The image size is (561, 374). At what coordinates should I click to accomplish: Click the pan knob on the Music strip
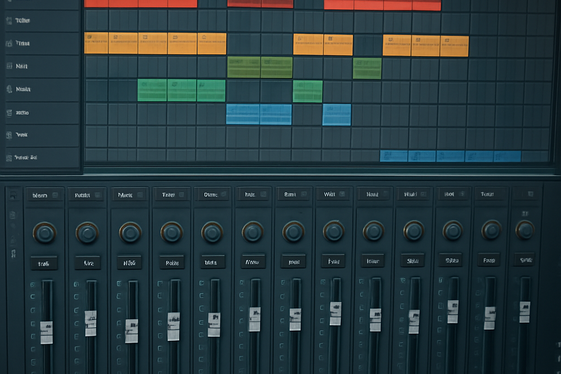130,233
